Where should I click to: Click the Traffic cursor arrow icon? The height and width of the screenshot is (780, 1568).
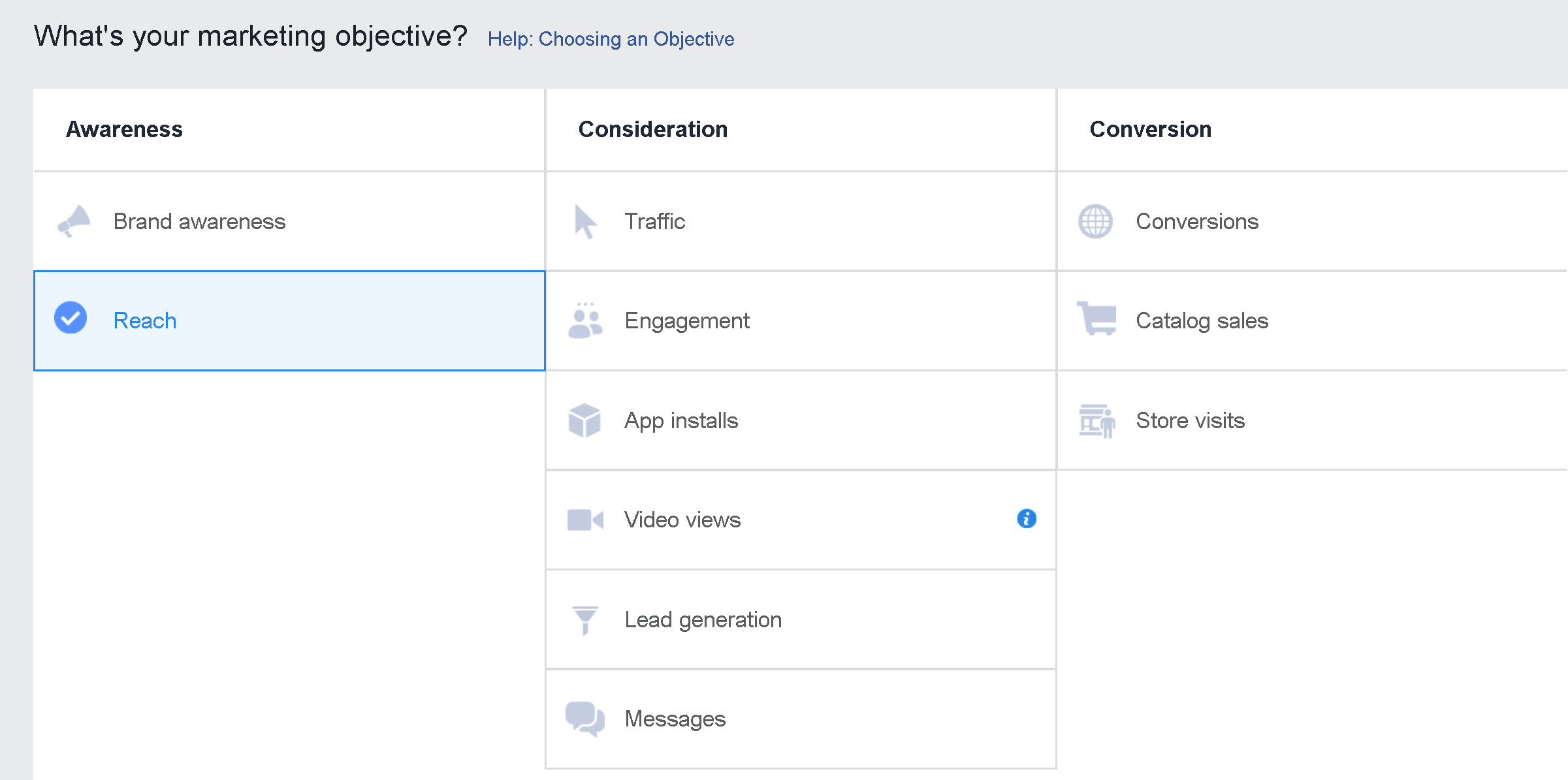click(x=585, y=222)
